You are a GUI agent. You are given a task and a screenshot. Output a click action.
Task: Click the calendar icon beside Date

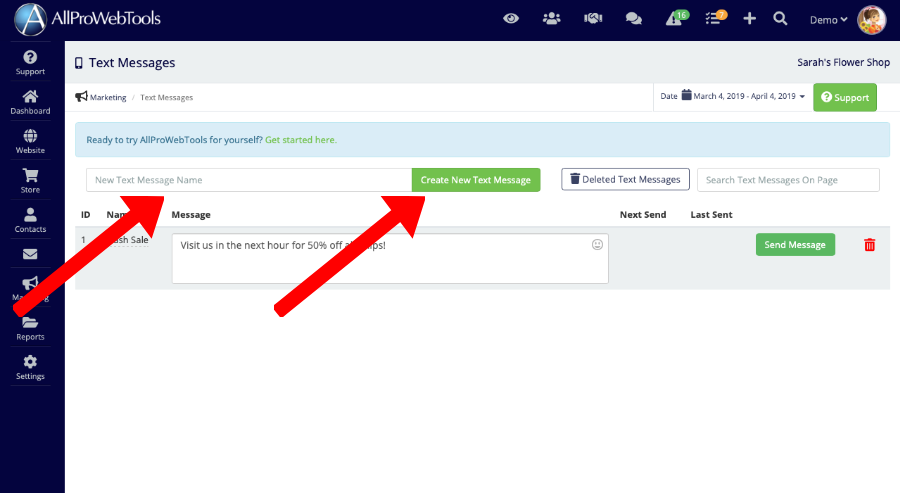click(x=686, y=95)
